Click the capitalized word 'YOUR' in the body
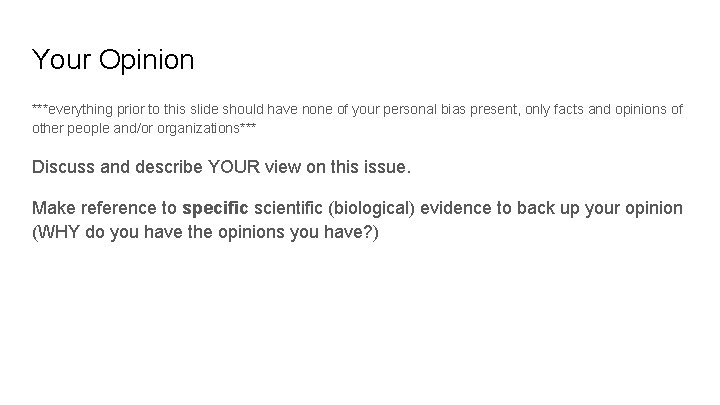This screenshot has width=720, height=405. [x=234, y=167]
